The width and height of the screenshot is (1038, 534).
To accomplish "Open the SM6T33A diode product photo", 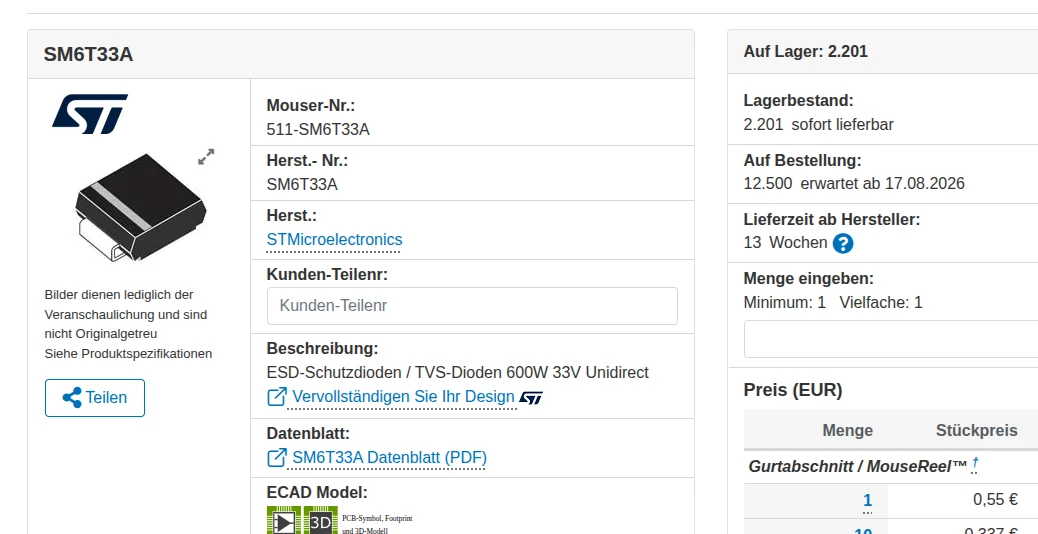I will (x=140, y=206).
